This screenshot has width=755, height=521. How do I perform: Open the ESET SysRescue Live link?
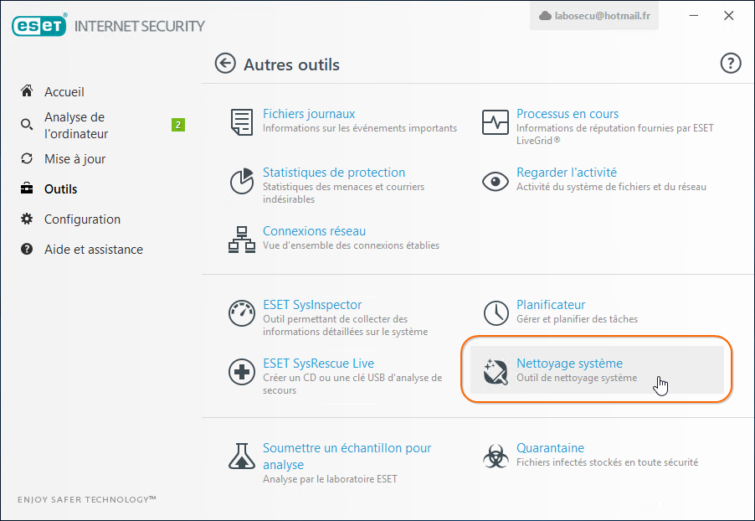[318, 364]
